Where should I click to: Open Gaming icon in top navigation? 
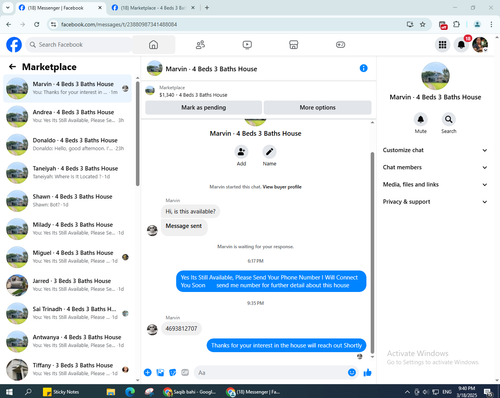[340, 45]
